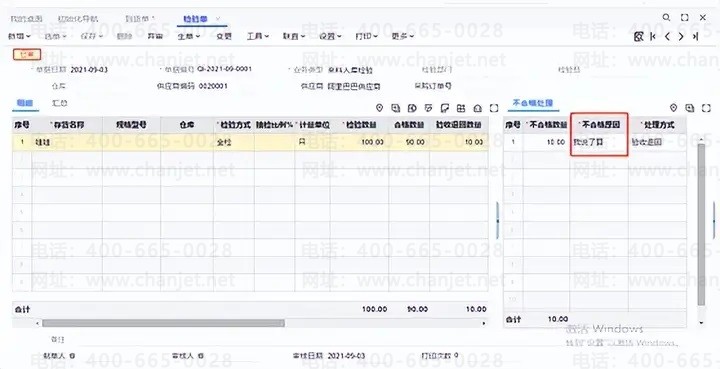This screenshot has height=369, width=720.
Task: Click the 检验方式 column header
Action: tap(233, 125)
